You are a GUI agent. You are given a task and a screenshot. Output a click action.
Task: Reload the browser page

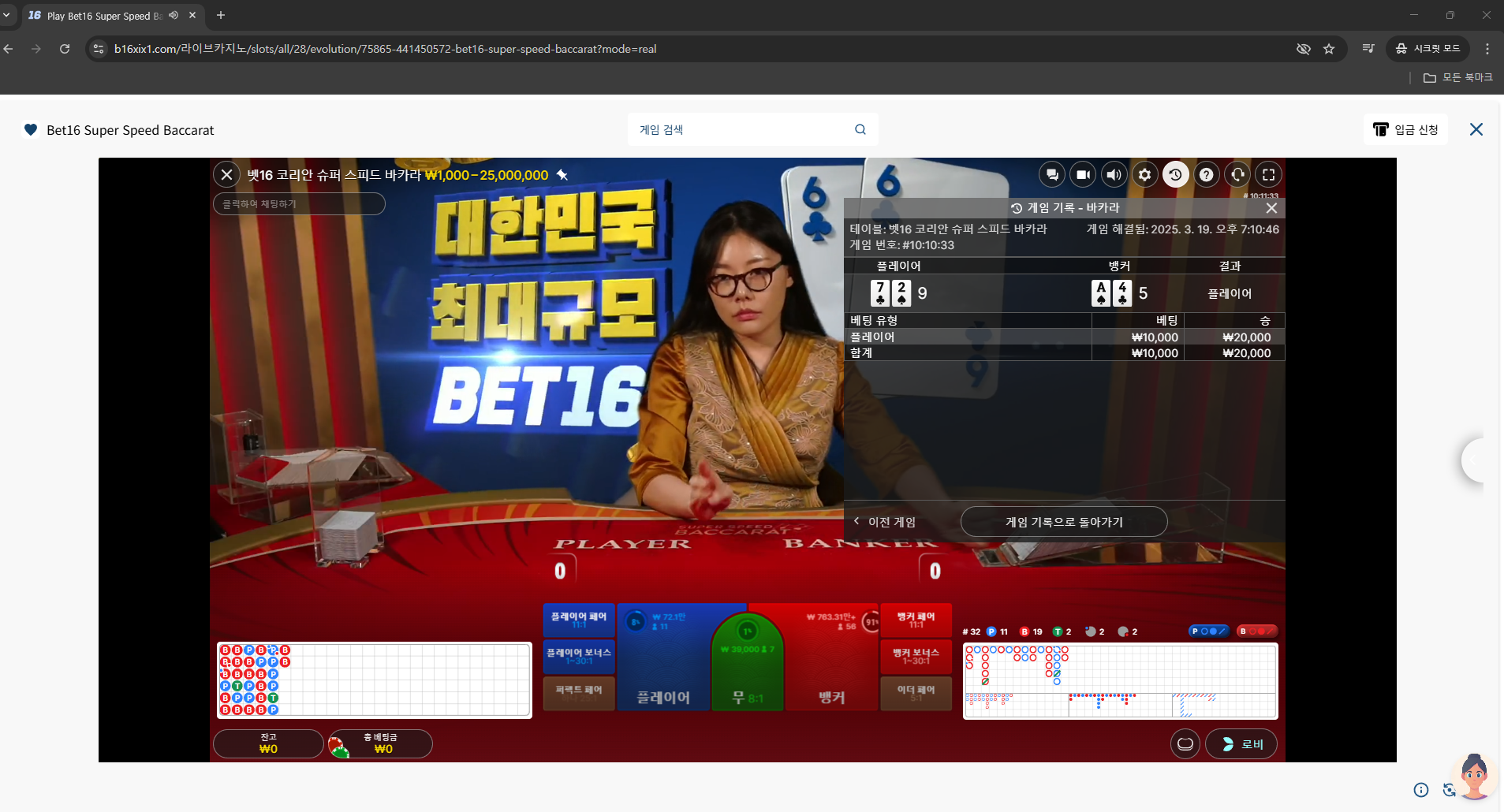pyautogui.click(x=65, y=49)
